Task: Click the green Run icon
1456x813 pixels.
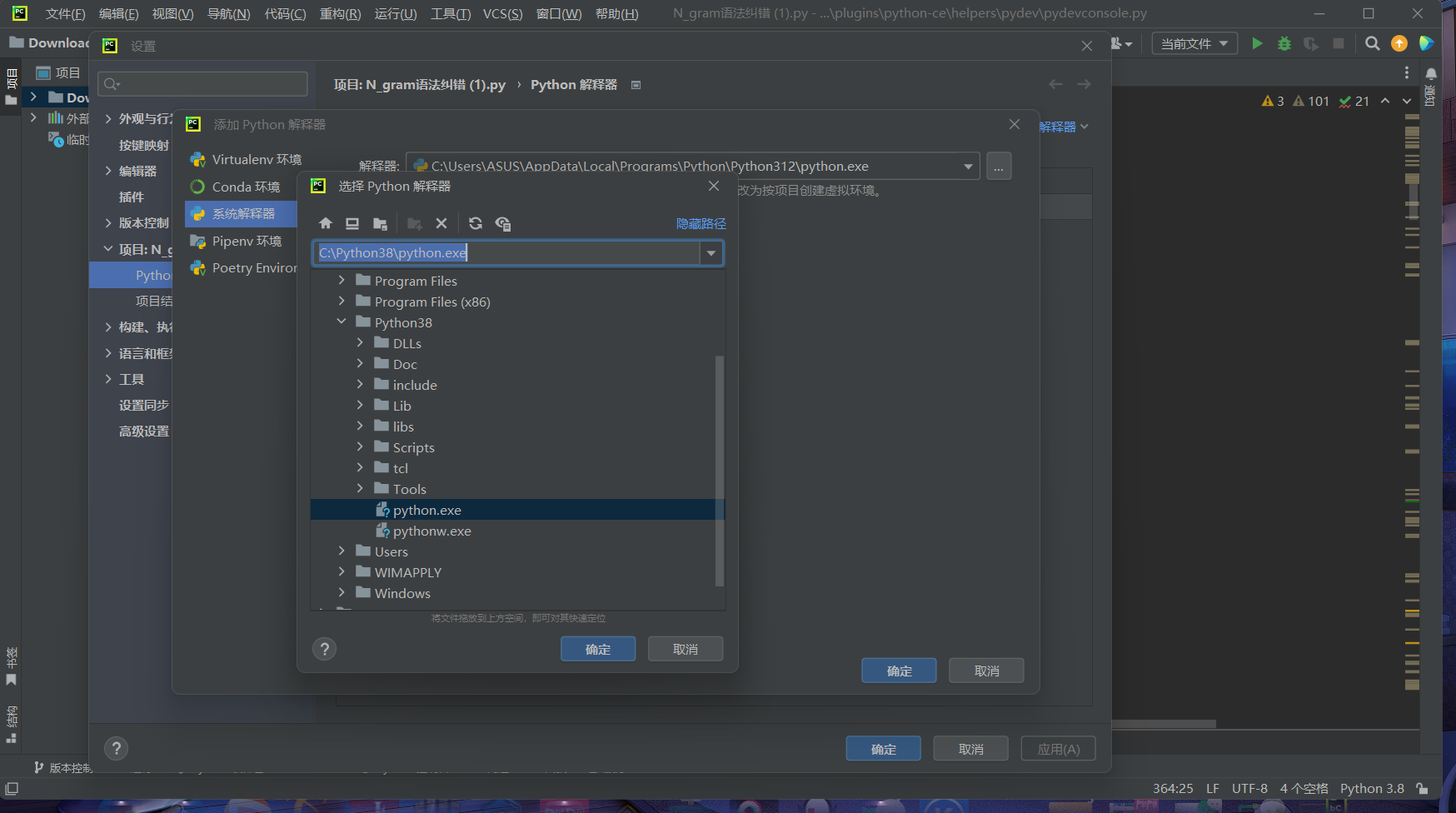Action: (1257, 43)
